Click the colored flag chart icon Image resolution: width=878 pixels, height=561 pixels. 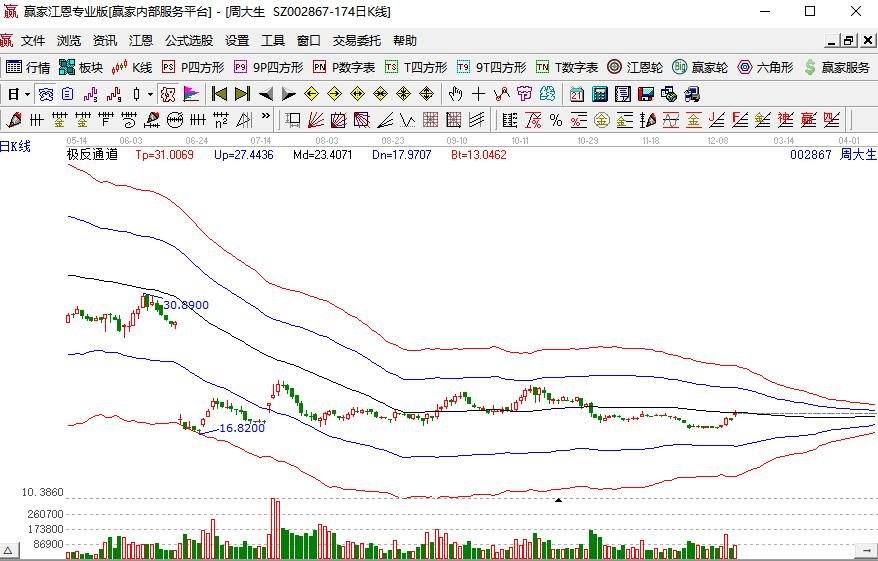pyautogui.click(x=191, y=95)
